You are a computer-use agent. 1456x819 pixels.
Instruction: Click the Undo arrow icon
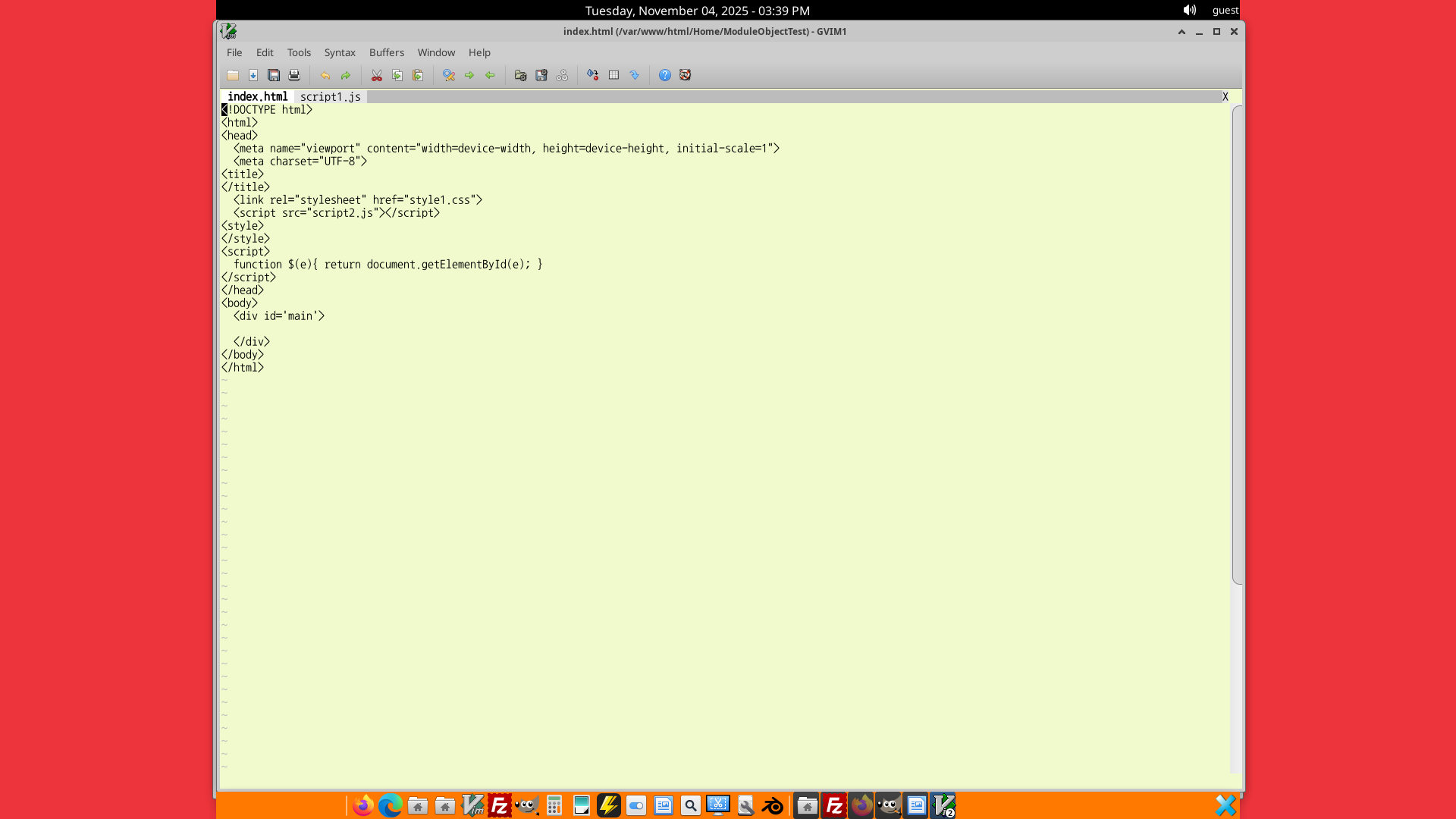tap(325, 75)
